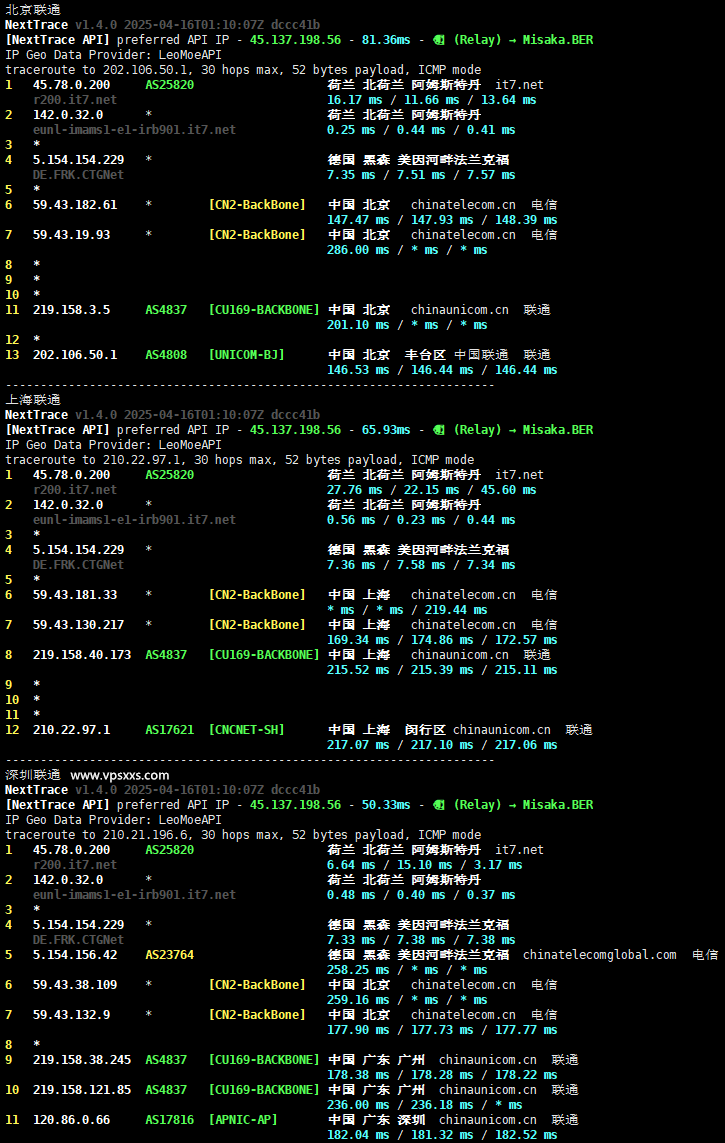
Task: Click the 236.00 ms latency value
Action: 358,1105
